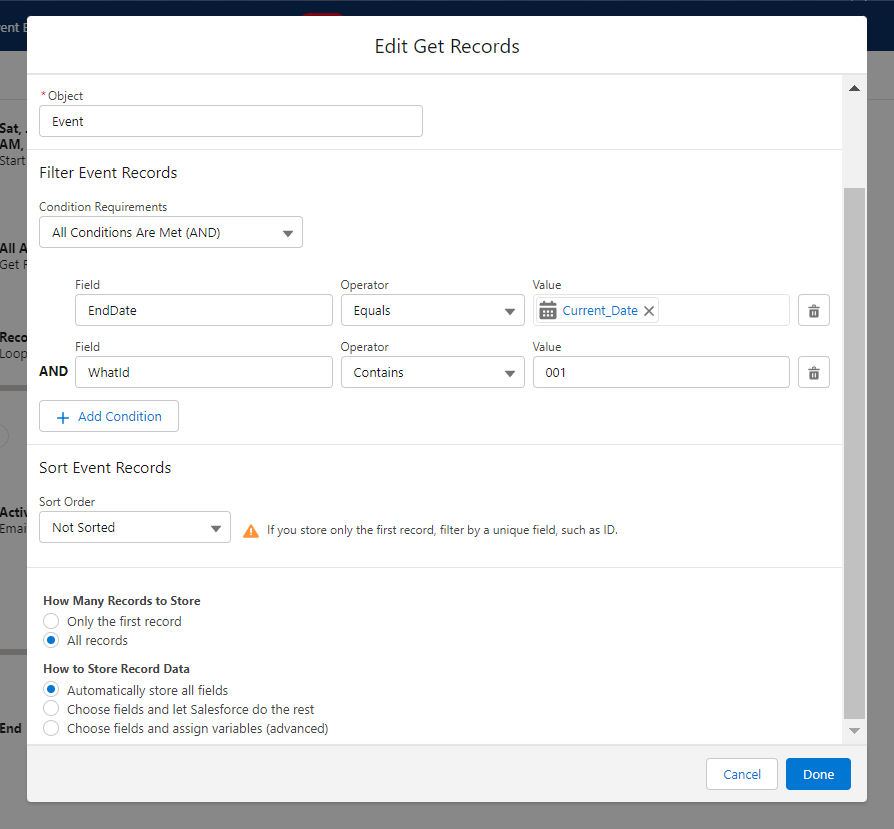Screen dimensions: 894x829
Task: Select Automatically store all fields option
Action: pyautogui.click(x=51, y=690)
